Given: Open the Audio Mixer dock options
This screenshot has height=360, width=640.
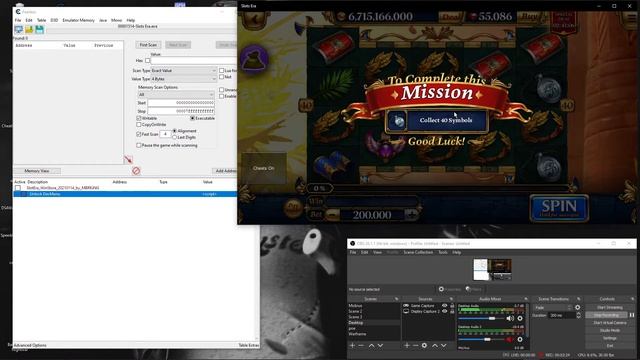Looking at the screenshot, I should (526, 299).
